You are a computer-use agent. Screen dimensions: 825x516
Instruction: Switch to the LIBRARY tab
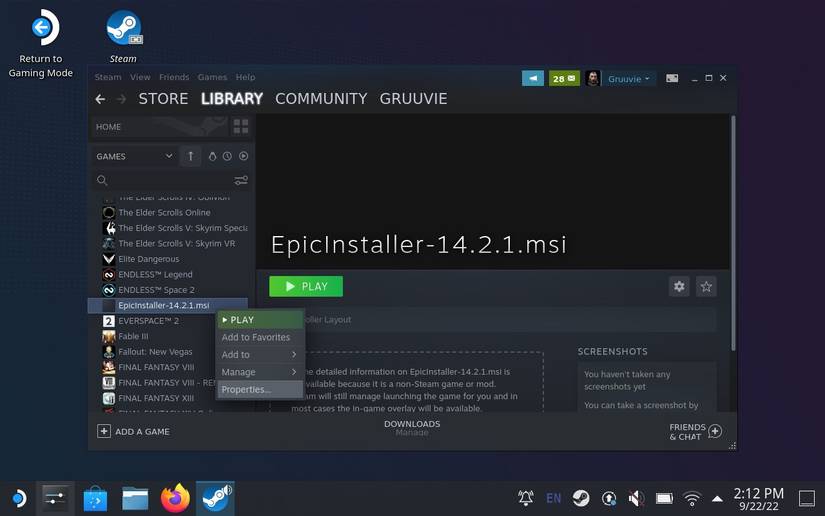tap(232, 99)
